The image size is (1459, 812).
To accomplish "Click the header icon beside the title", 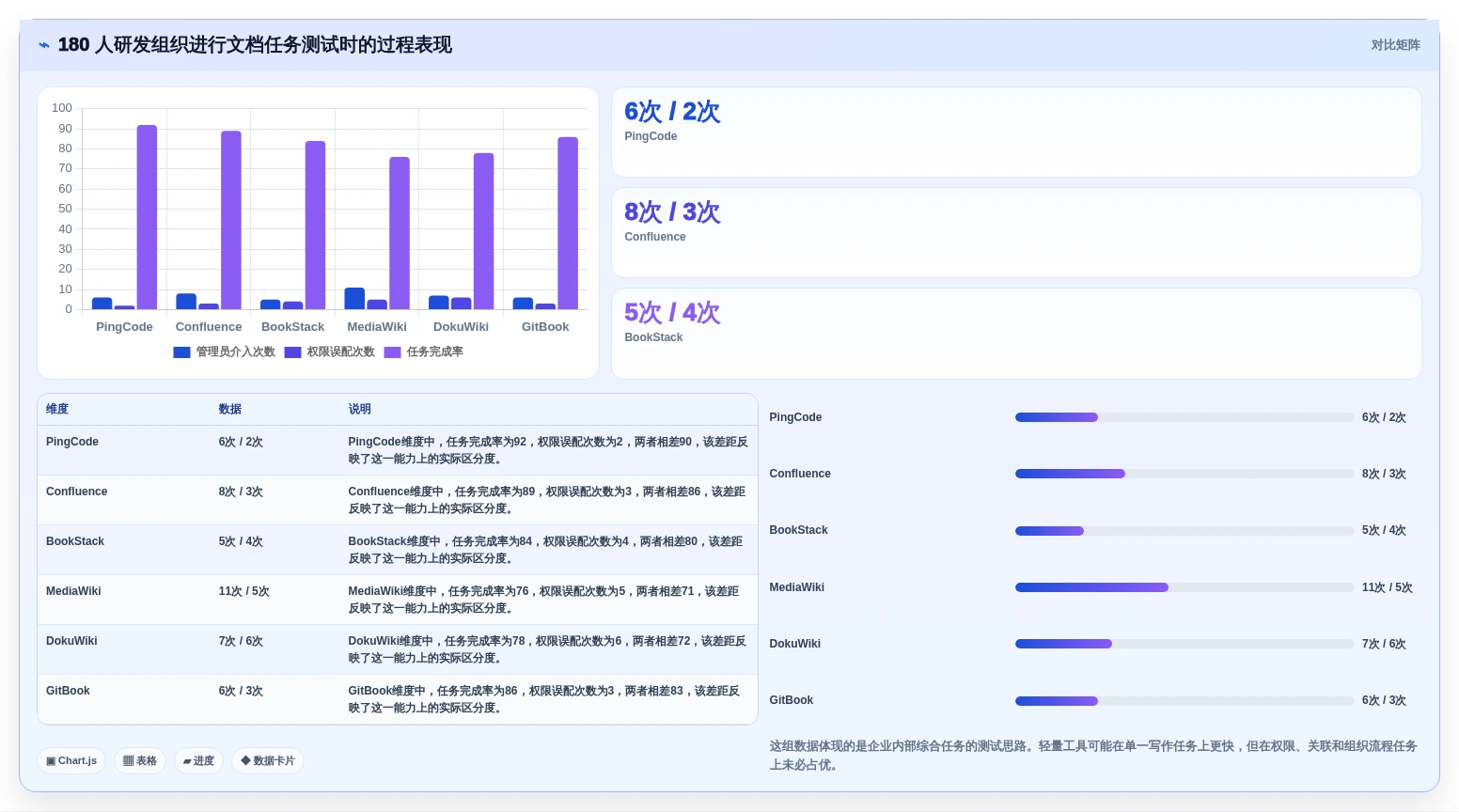I will tap(43, 45).
